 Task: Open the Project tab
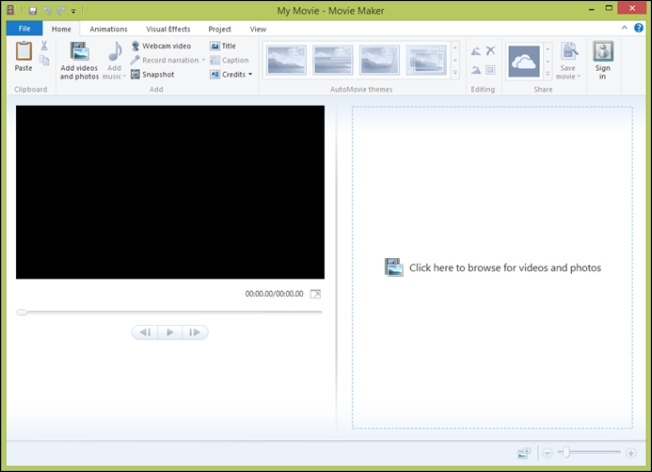[220, 29]
